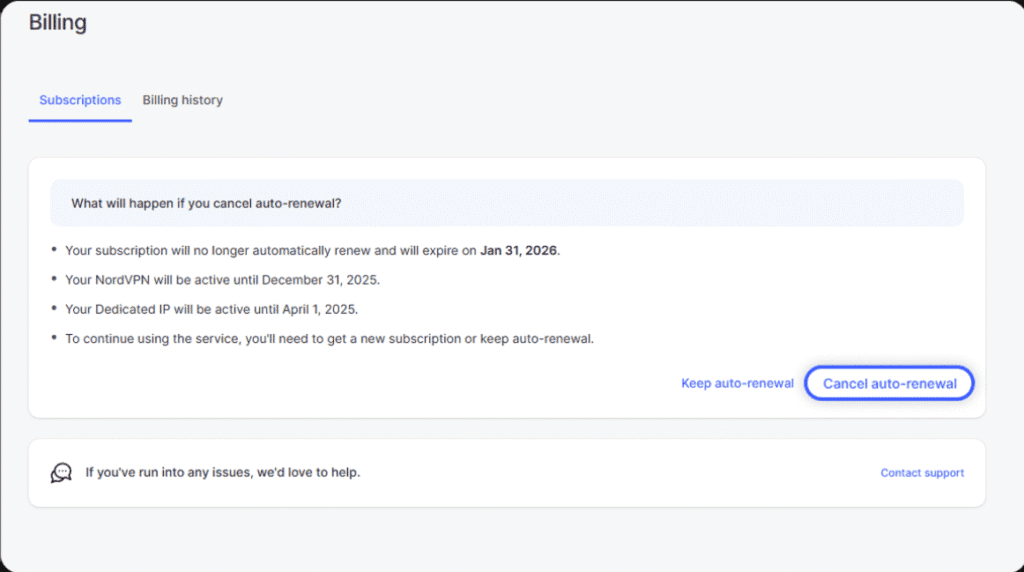
Task: Select the Subscriptions tab
Action: tap(80, 100)
